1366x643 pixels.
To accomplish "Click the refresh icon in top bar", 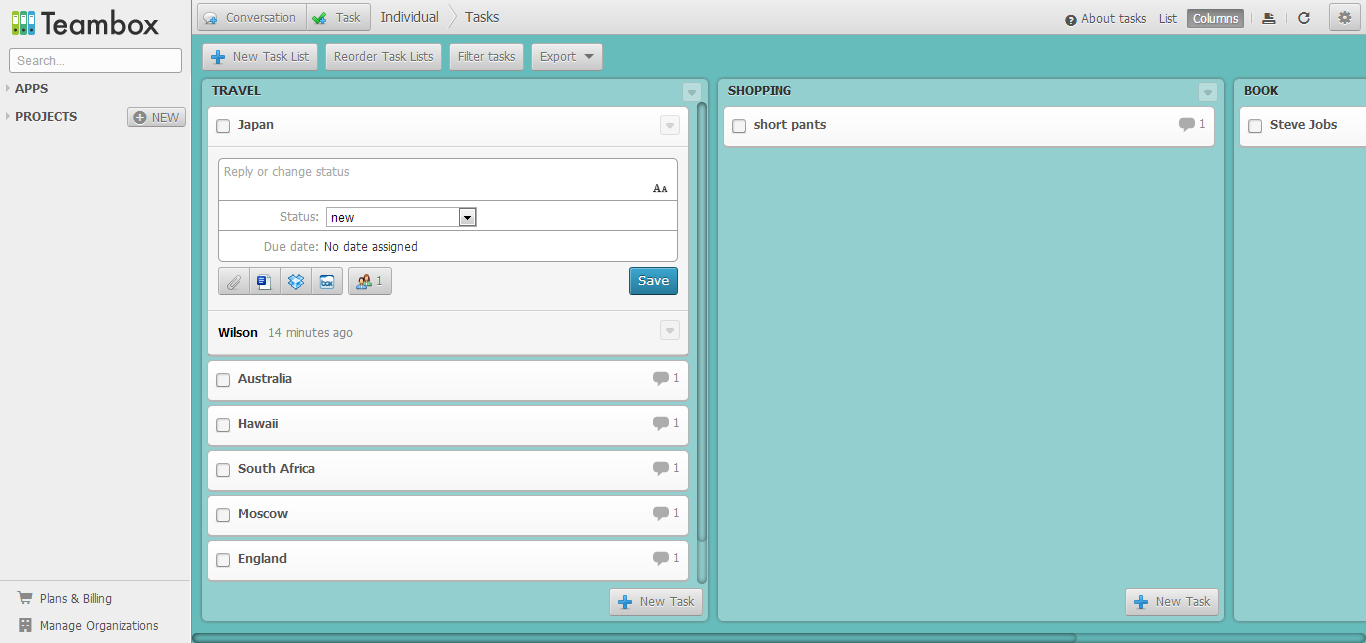I will [1304, 18].
